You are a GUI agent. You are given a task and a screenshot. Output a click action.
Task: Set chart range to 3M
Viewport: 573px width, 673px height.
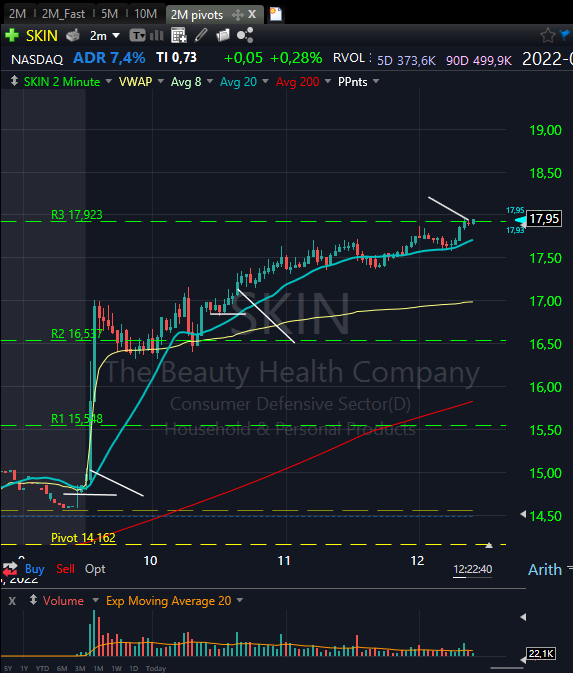coord(80,668)
